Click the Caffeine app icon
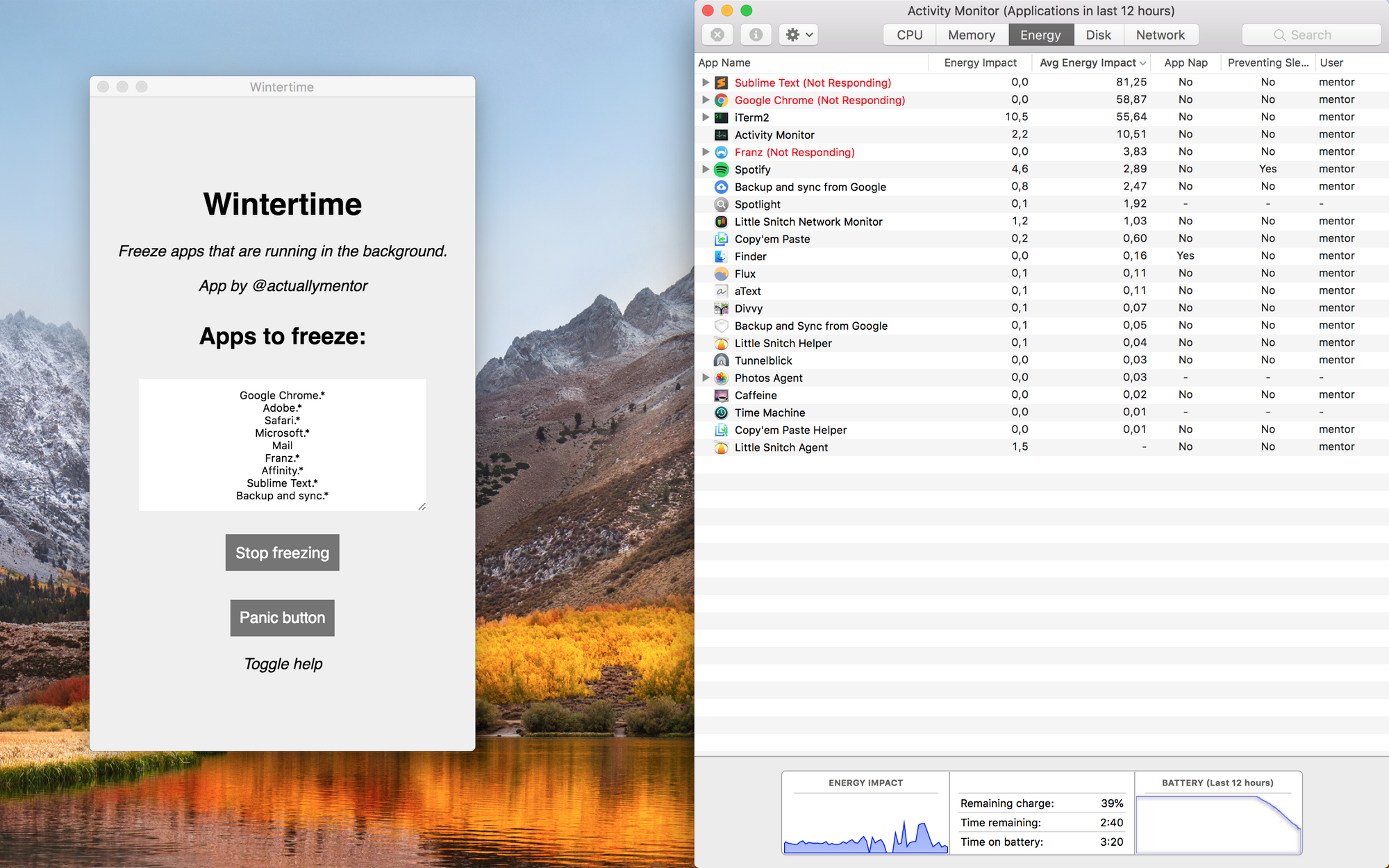Image resolution: width=1389 pixels, height=868 pixels. 722,395
